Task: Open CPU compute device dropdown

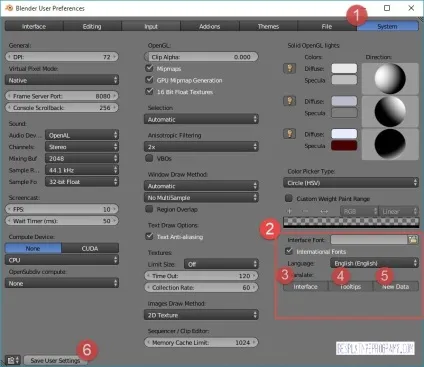Action: [62, 260]
